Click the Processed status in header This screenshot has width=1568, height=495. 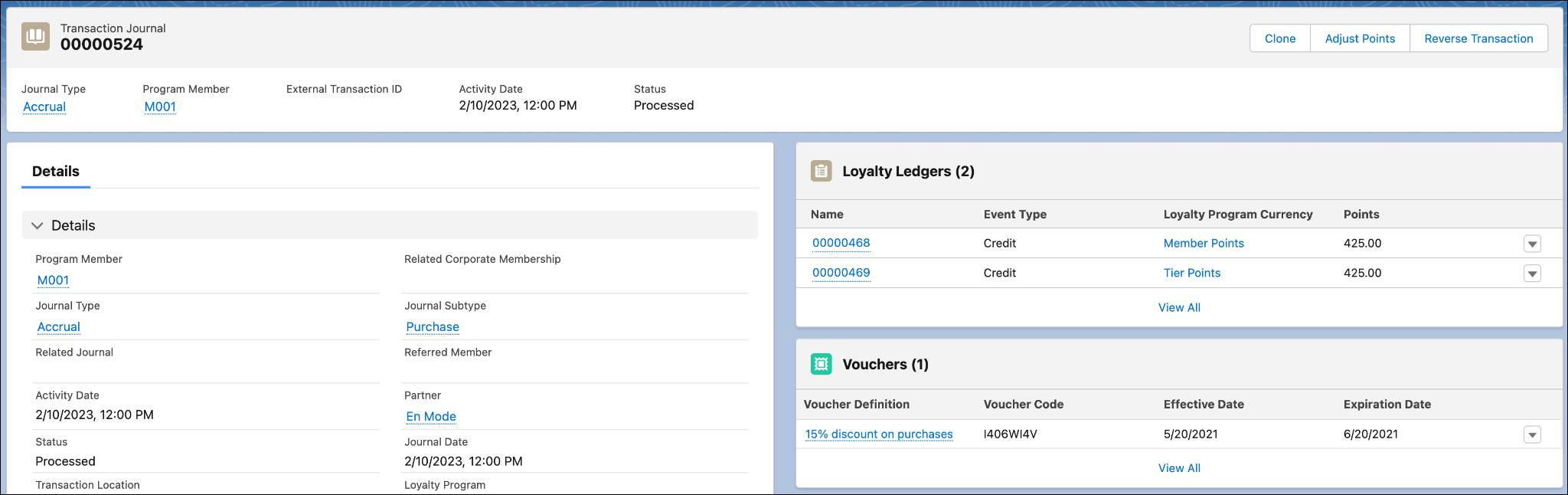664,105
